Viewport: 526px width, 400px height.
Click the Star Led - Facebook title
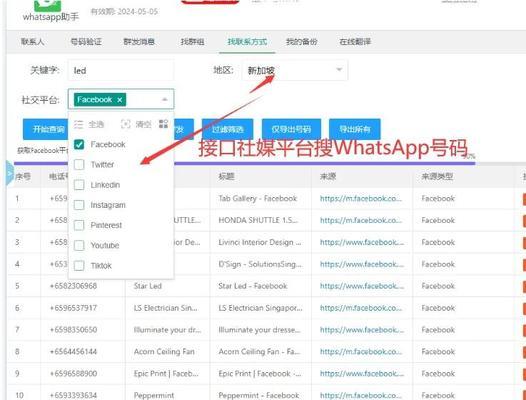coord(253,286)
